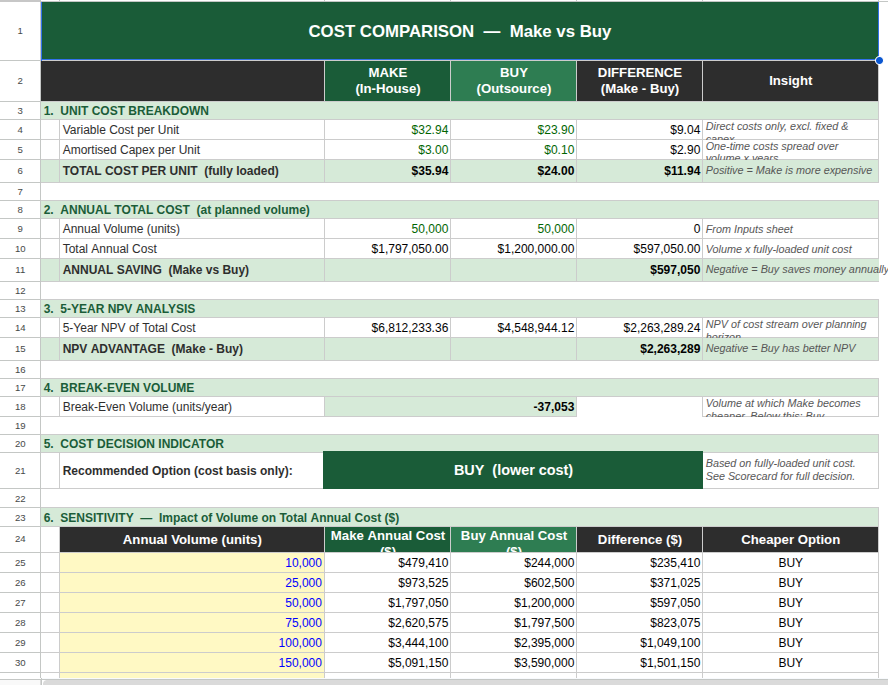Screen dimensions: 888x685
Task: Click the horizontal scrollbar at the bottom
Action: point(464,682)
